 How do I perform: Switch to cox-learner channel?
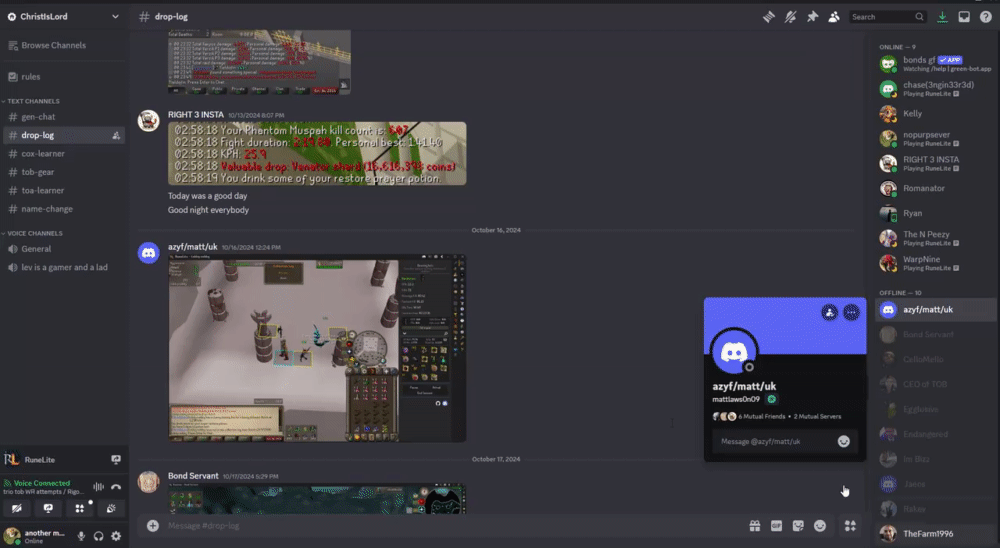(x=43, y=154)
